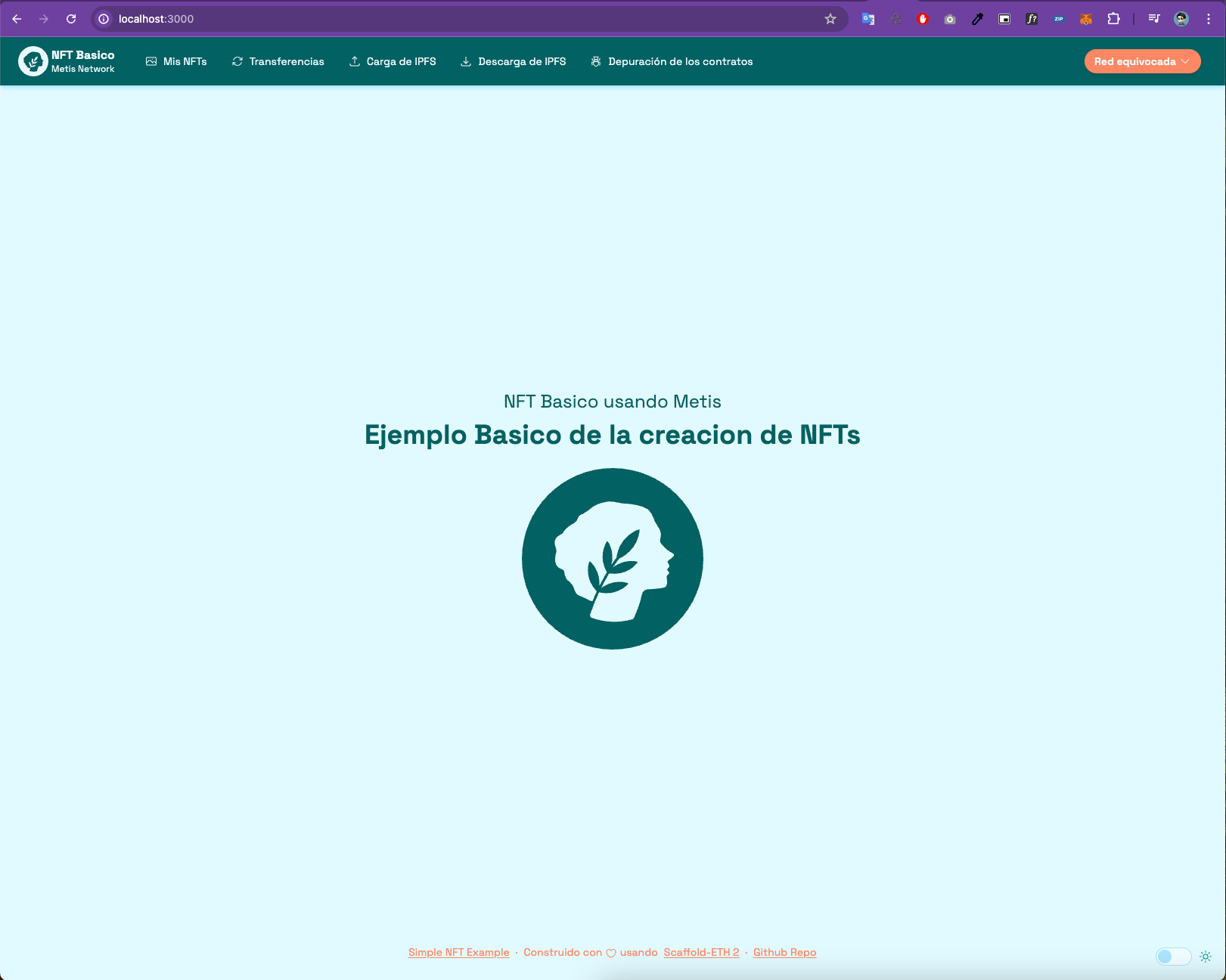Open the eyedropper color picker extension
Viewport: 1226px width, 980px height.
(977, 19)
